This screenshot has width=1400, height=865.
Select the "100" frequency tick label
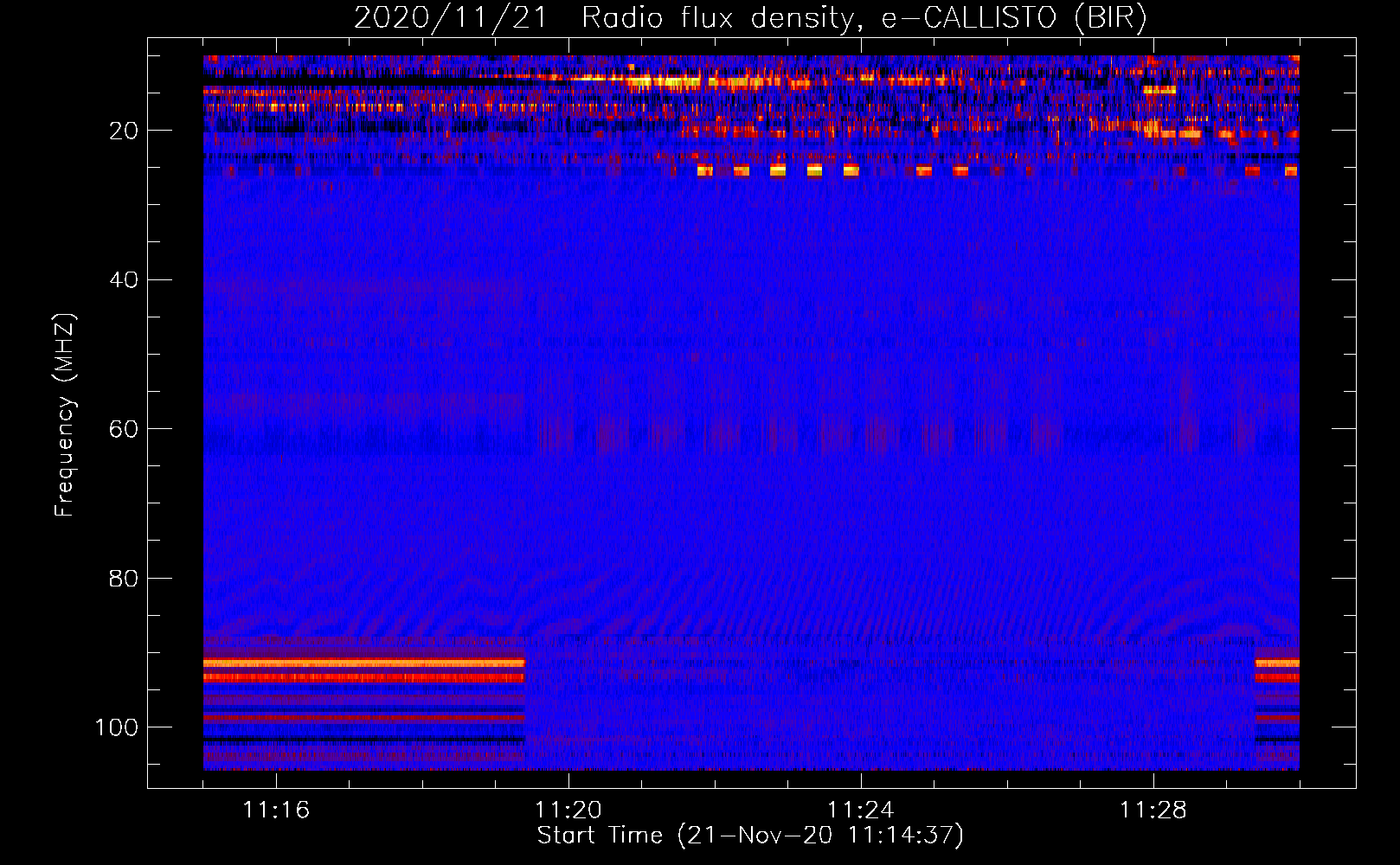[x=117, y=727]
